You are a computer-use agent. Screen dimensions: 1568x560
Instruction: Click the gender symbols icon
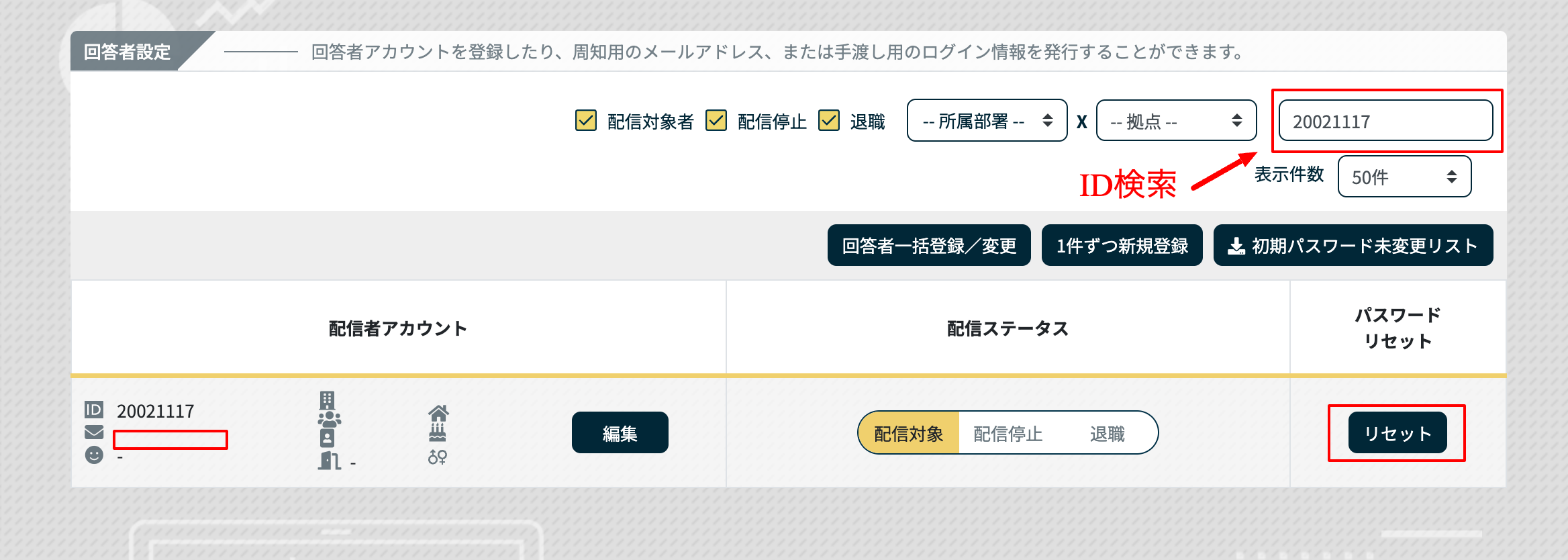click(x=438, y=457)
